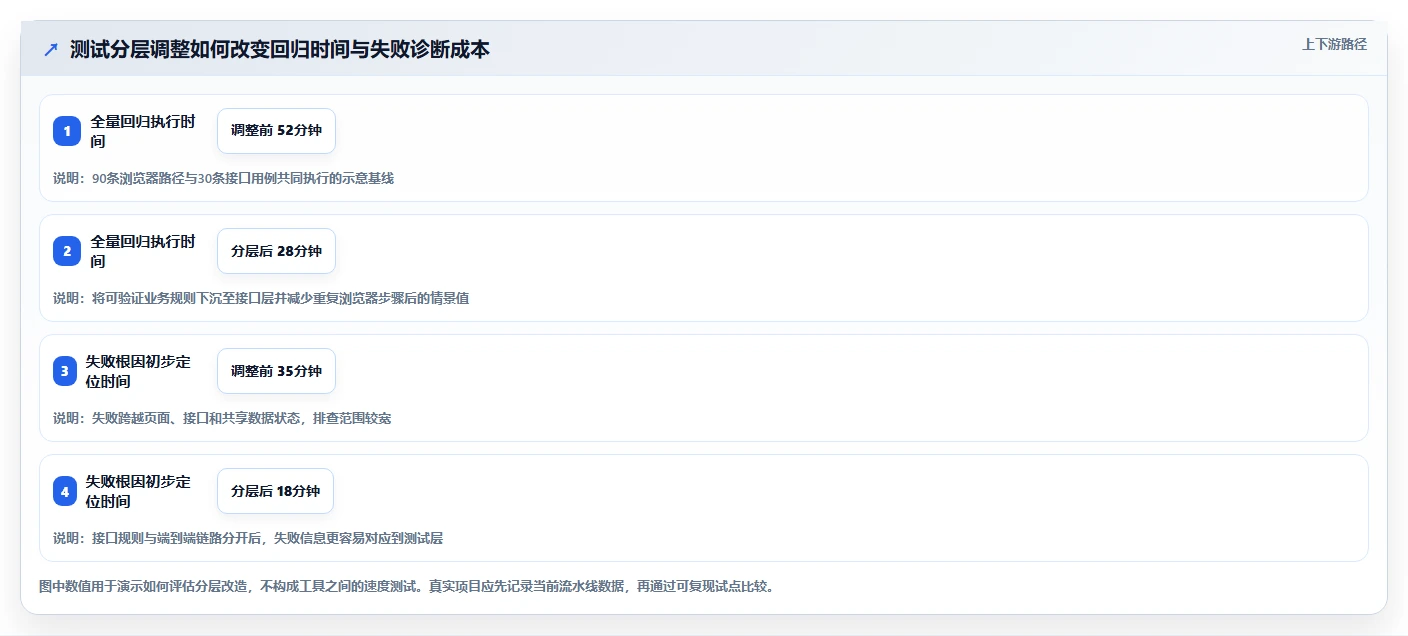Click the arrow icon beside the title
The image size is (1408, 636).
click(51, 50)
